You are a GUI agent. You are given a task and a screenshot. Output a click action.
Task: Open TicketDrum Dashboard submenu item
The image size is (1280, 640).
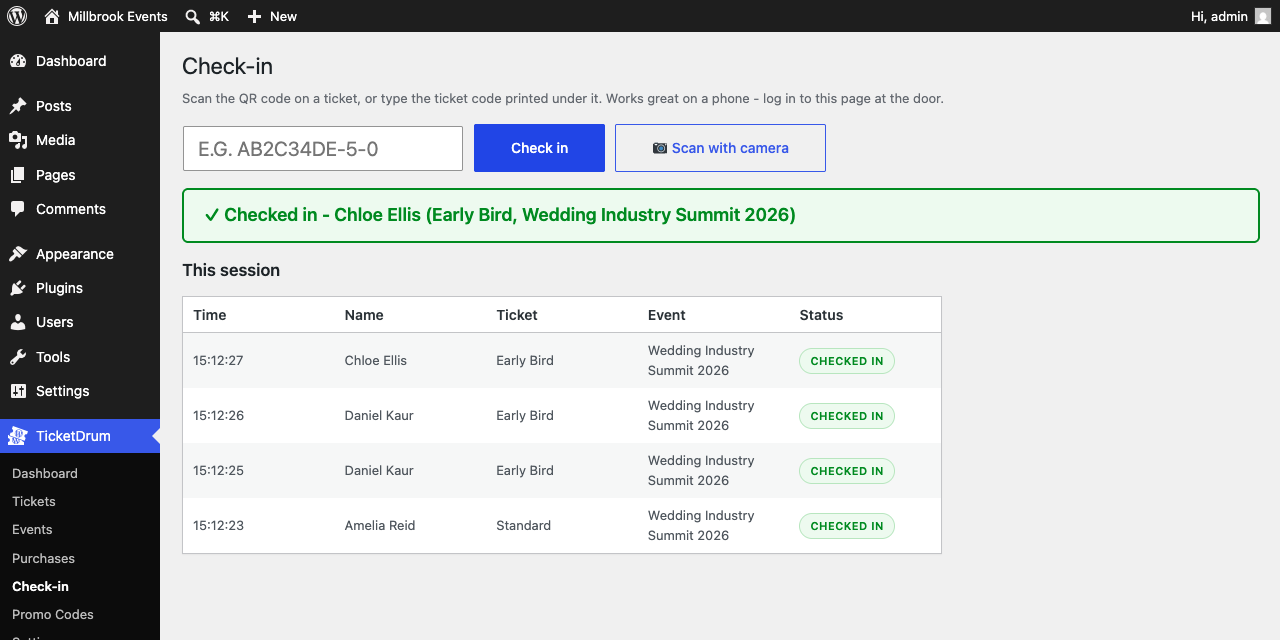(x=45, y=473)
